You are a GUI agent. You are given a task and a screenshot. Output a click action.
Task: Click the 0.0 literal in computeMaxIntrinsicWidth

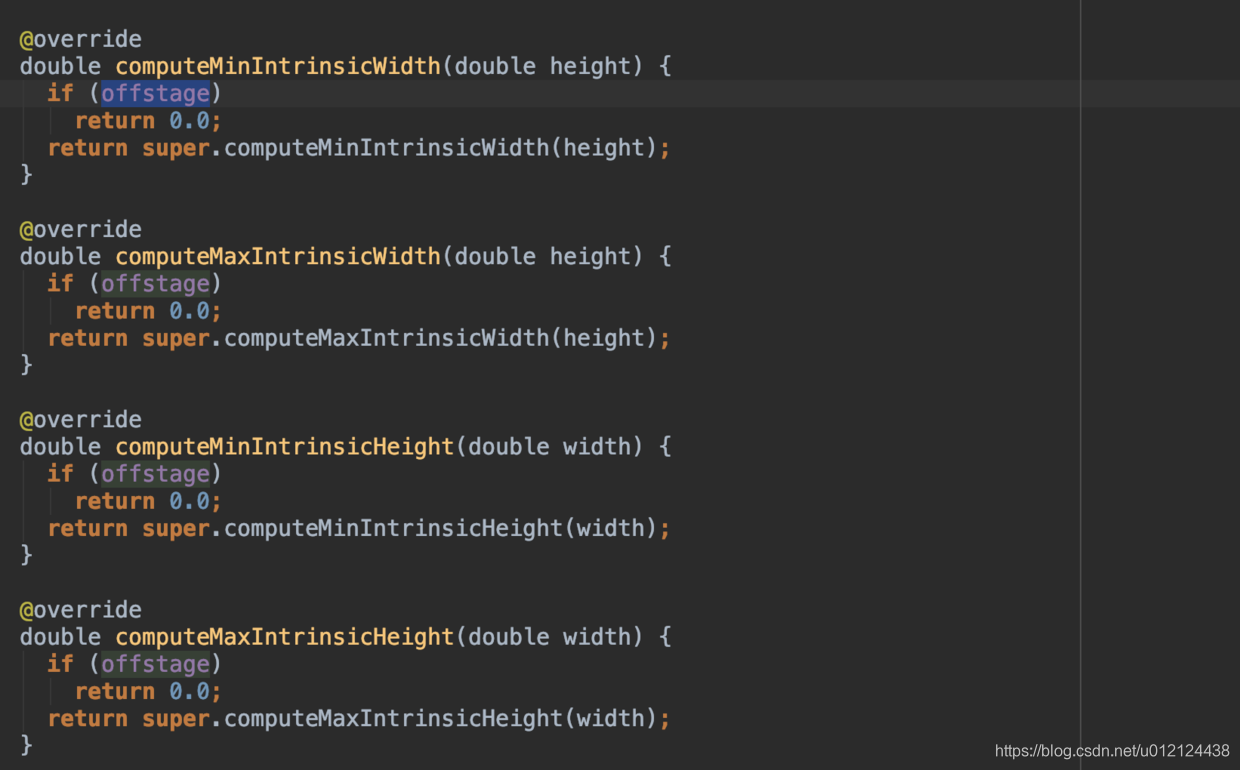click(189, 310)
